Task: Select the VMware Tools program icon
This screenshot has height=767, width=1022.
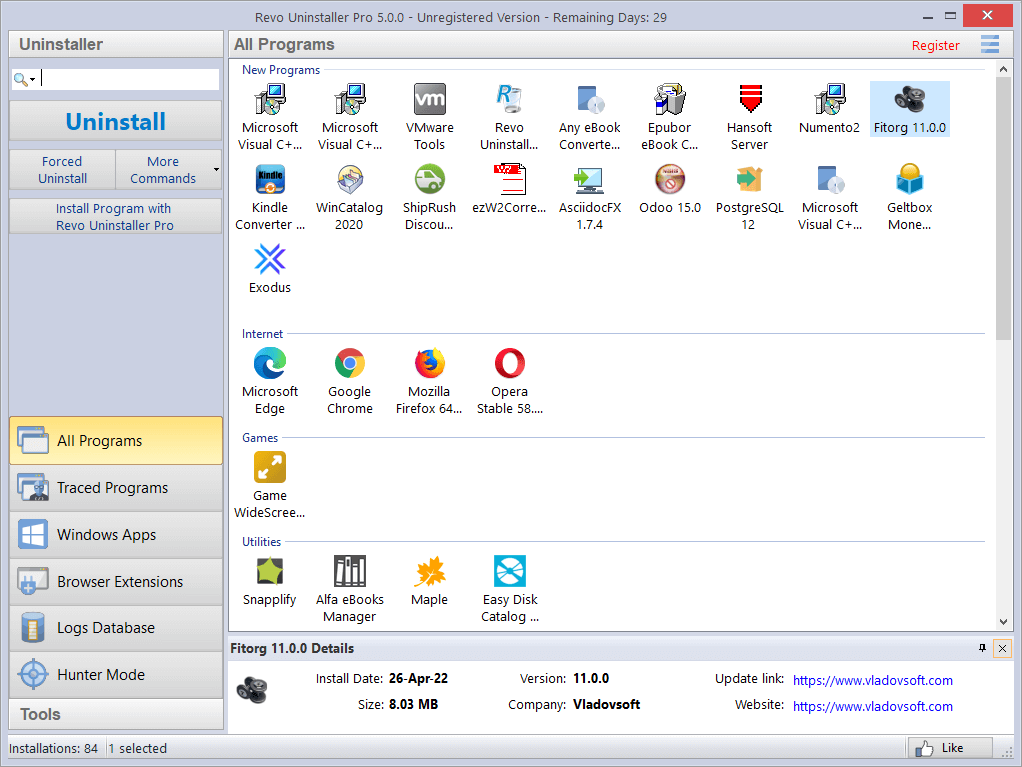Action: coord(429,100)
